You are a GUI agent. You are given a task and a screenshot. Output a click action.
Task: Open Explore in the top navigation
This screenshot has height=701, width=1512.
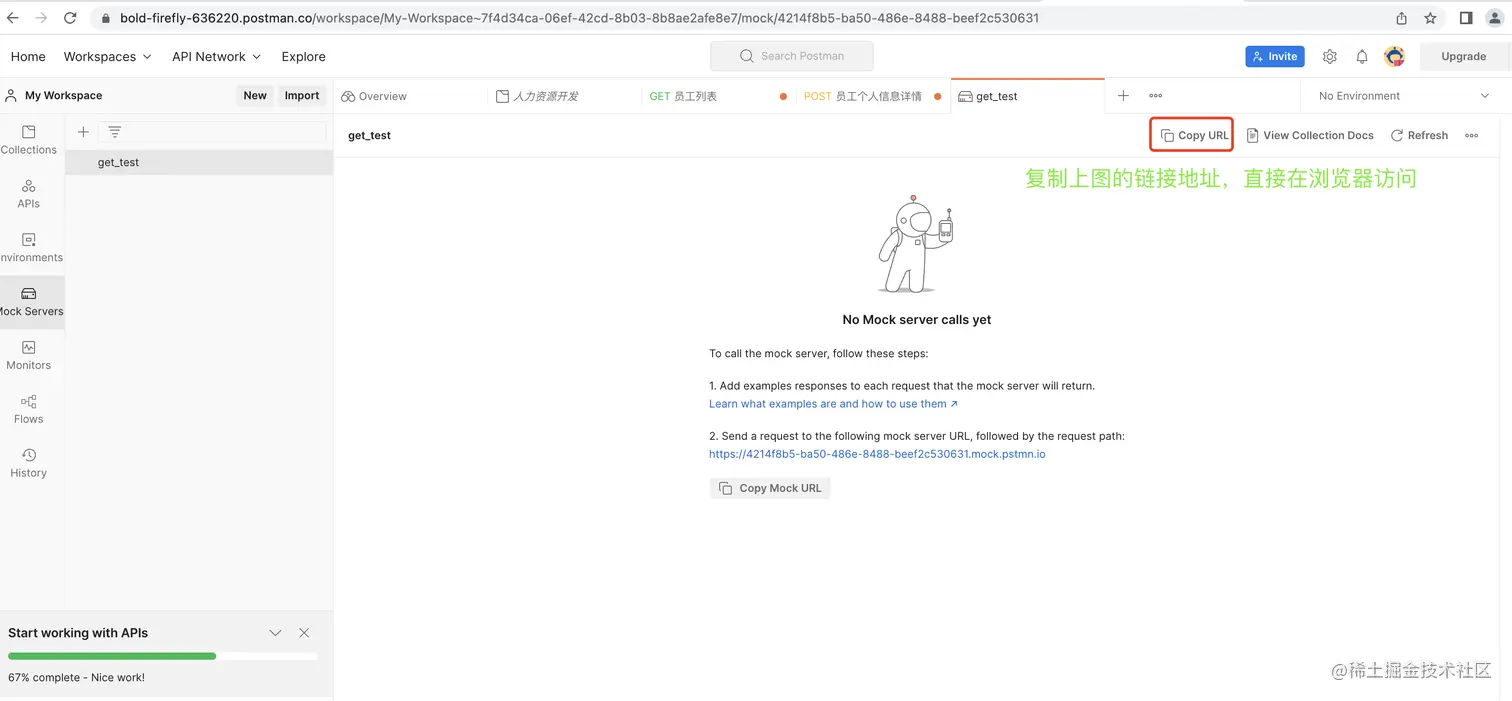click(x=303, y=57)
